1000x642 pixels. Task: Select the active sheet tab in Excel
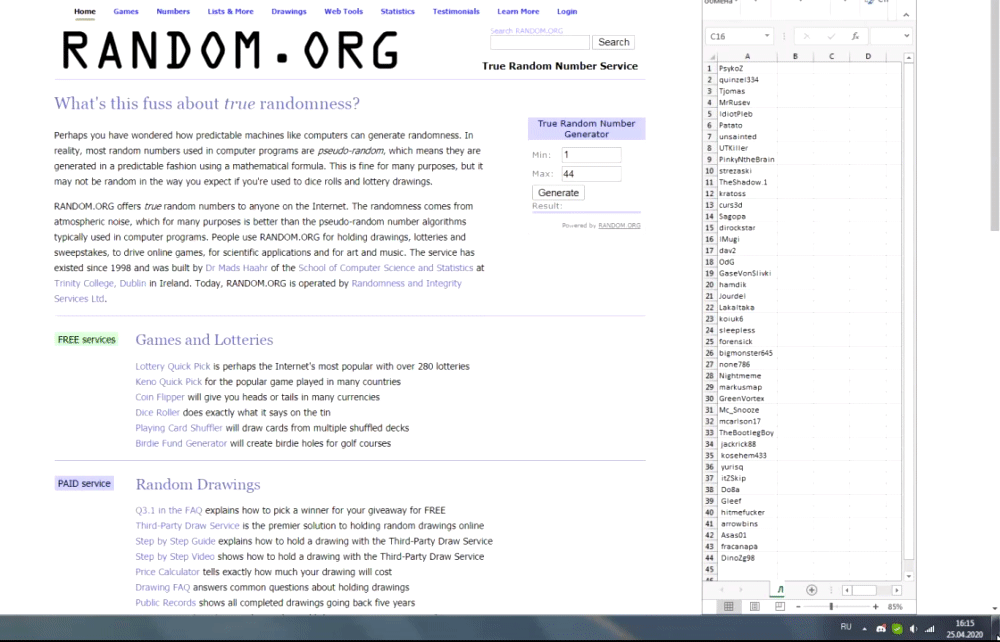[780, 590]
